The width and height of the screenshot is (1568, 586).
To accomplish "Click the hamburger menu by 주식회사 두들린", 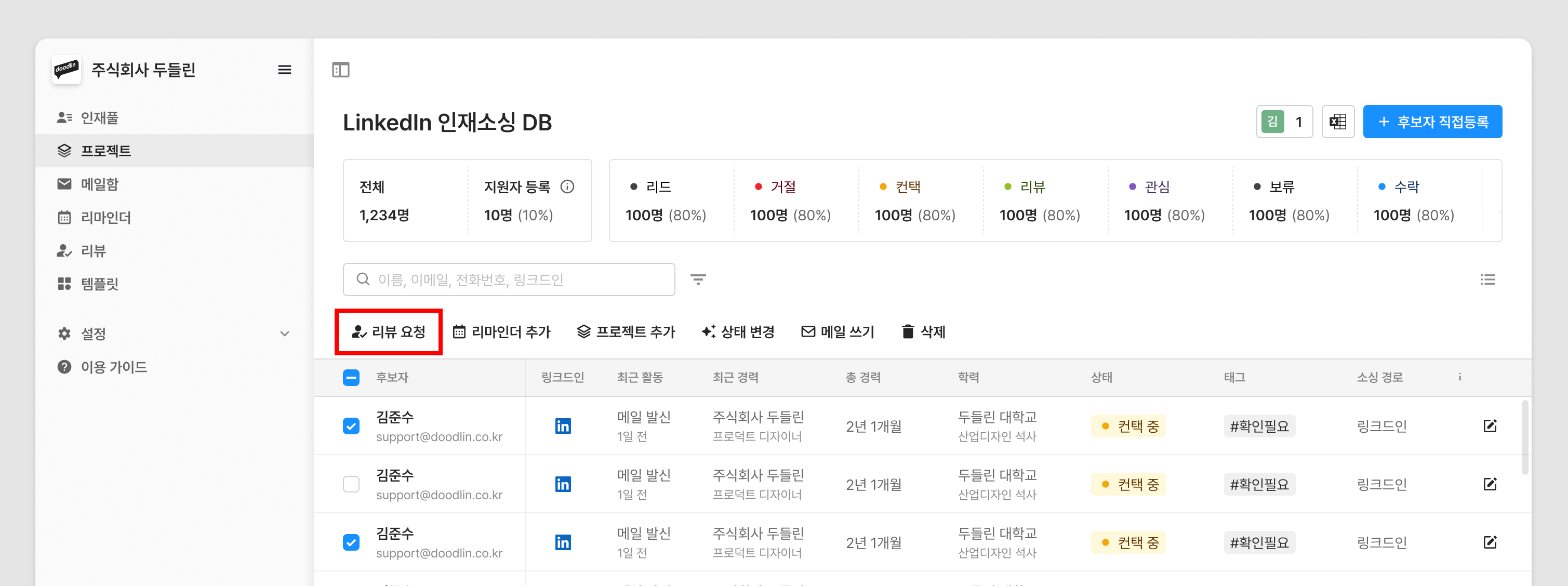I will (284, 70).
